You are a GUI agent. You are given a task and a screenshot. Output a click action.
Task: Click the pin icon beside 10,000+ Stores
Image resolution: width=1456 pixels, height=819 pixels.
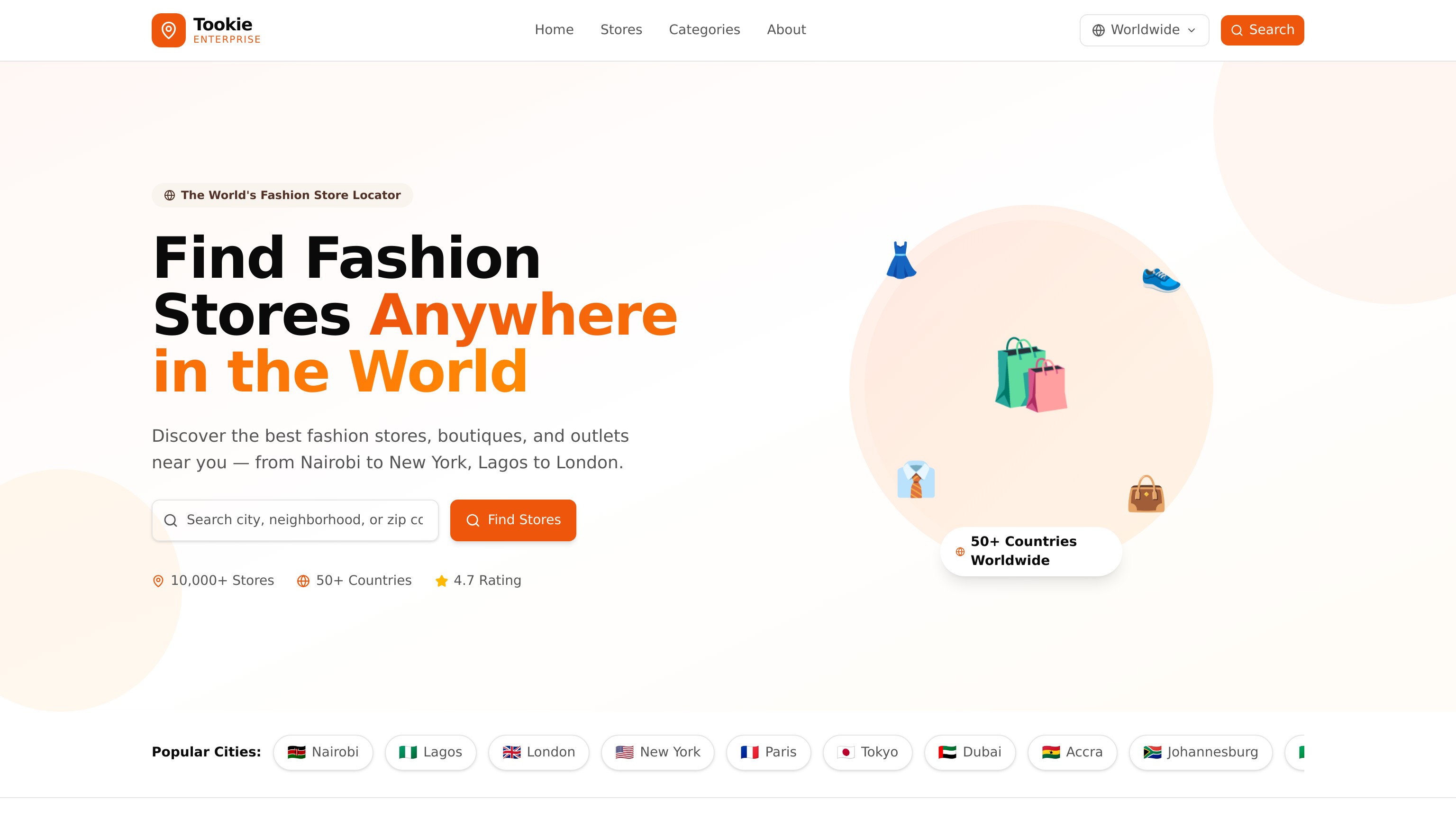(158, 581)
